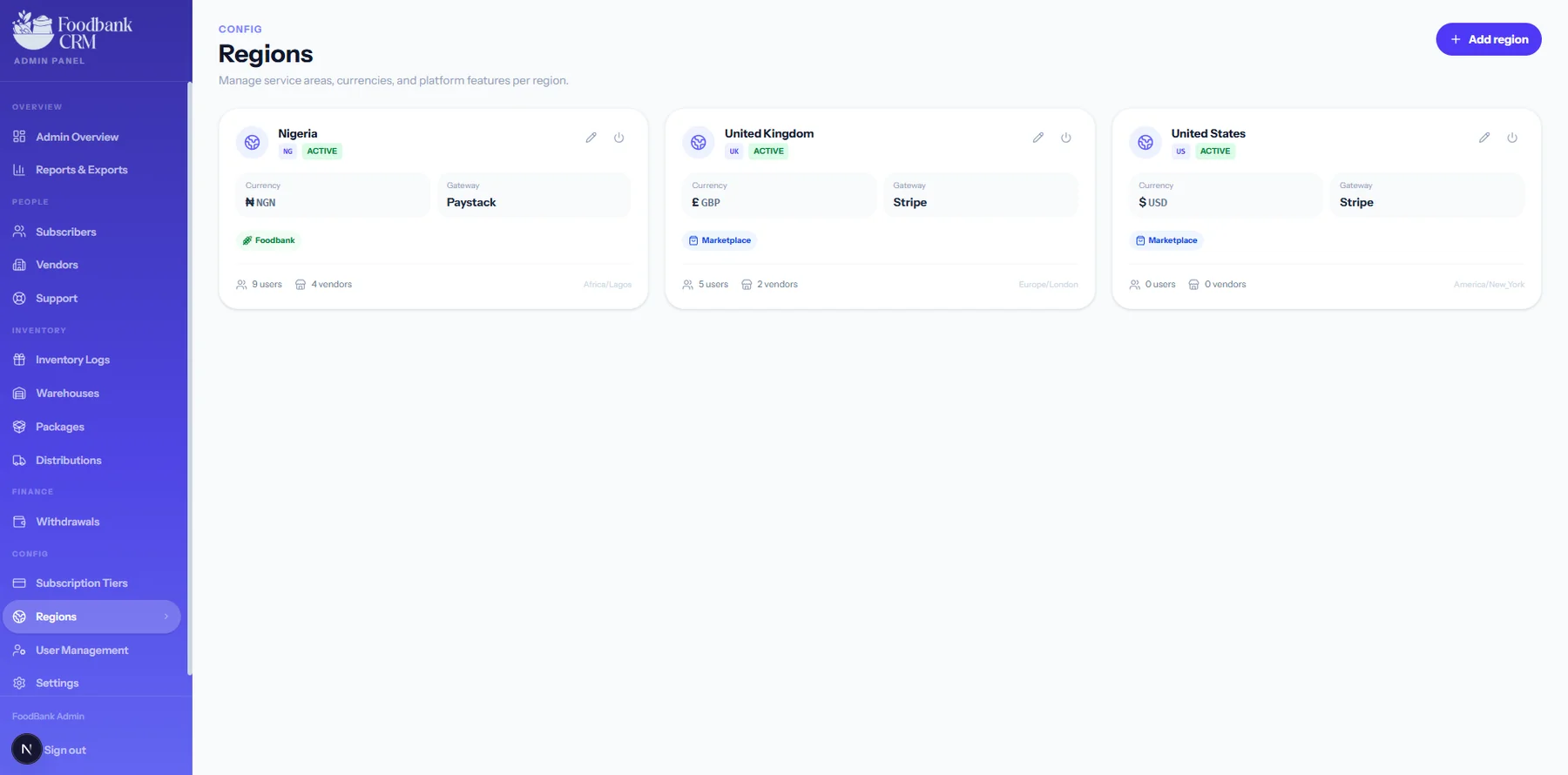
Task: Click the Nigeria ACTIVE status badge
Action: [x=322, y=151]
